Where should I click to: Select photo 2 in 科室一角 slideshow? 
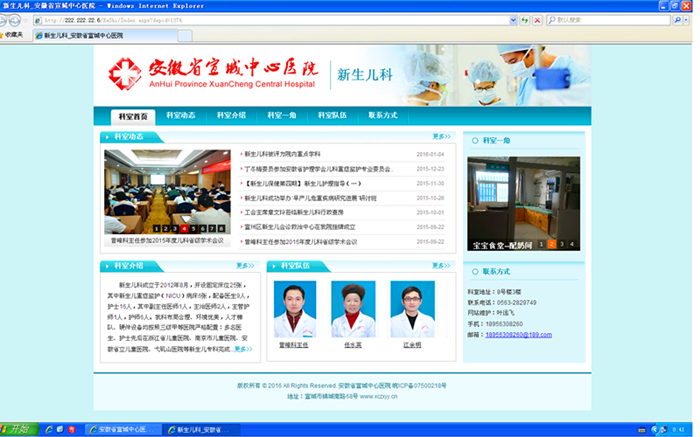[x=552, y=244]
